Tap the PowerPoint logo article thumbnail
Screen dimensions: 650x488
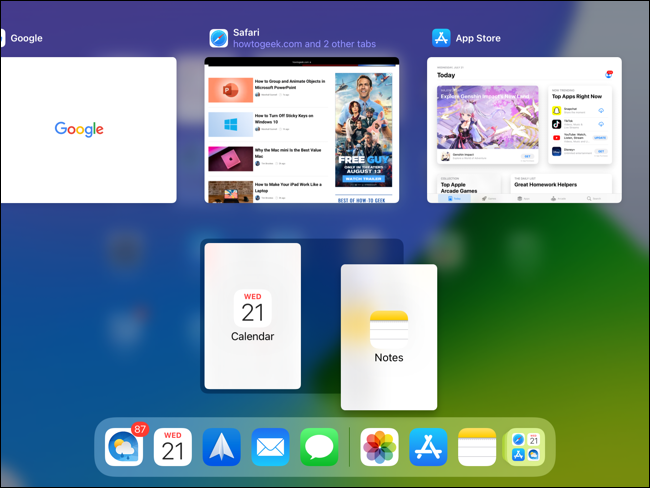click(230, 90)
